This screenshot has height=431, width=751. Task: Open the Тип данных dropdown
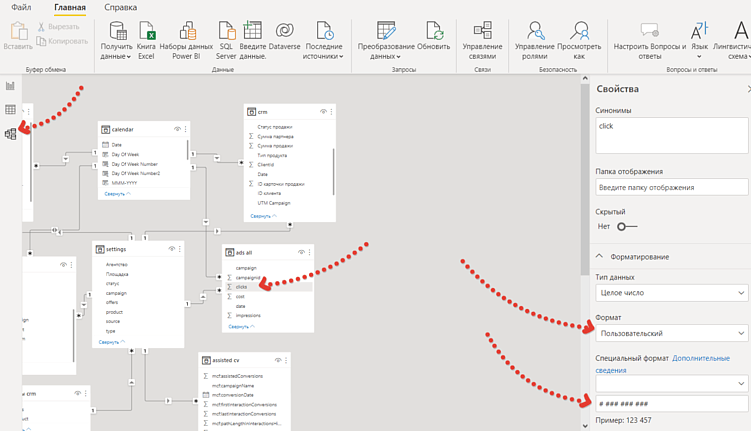click(x=671, y=293)
